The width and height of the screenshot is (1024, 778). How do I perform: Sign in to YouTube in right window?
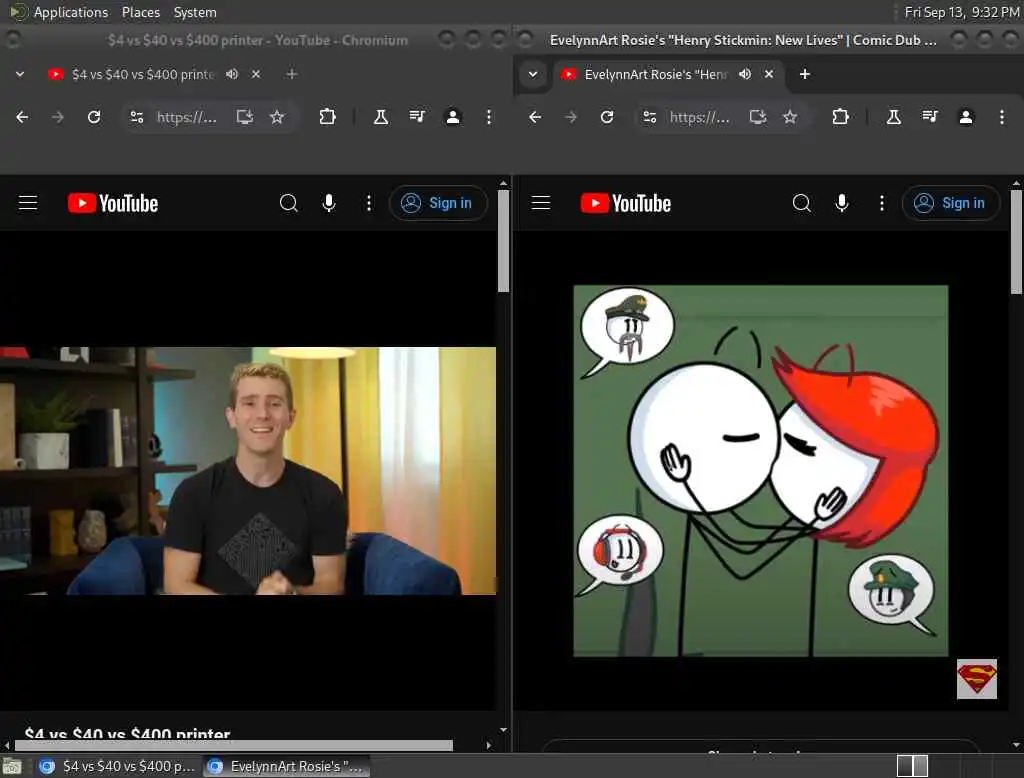pos(950,203)
